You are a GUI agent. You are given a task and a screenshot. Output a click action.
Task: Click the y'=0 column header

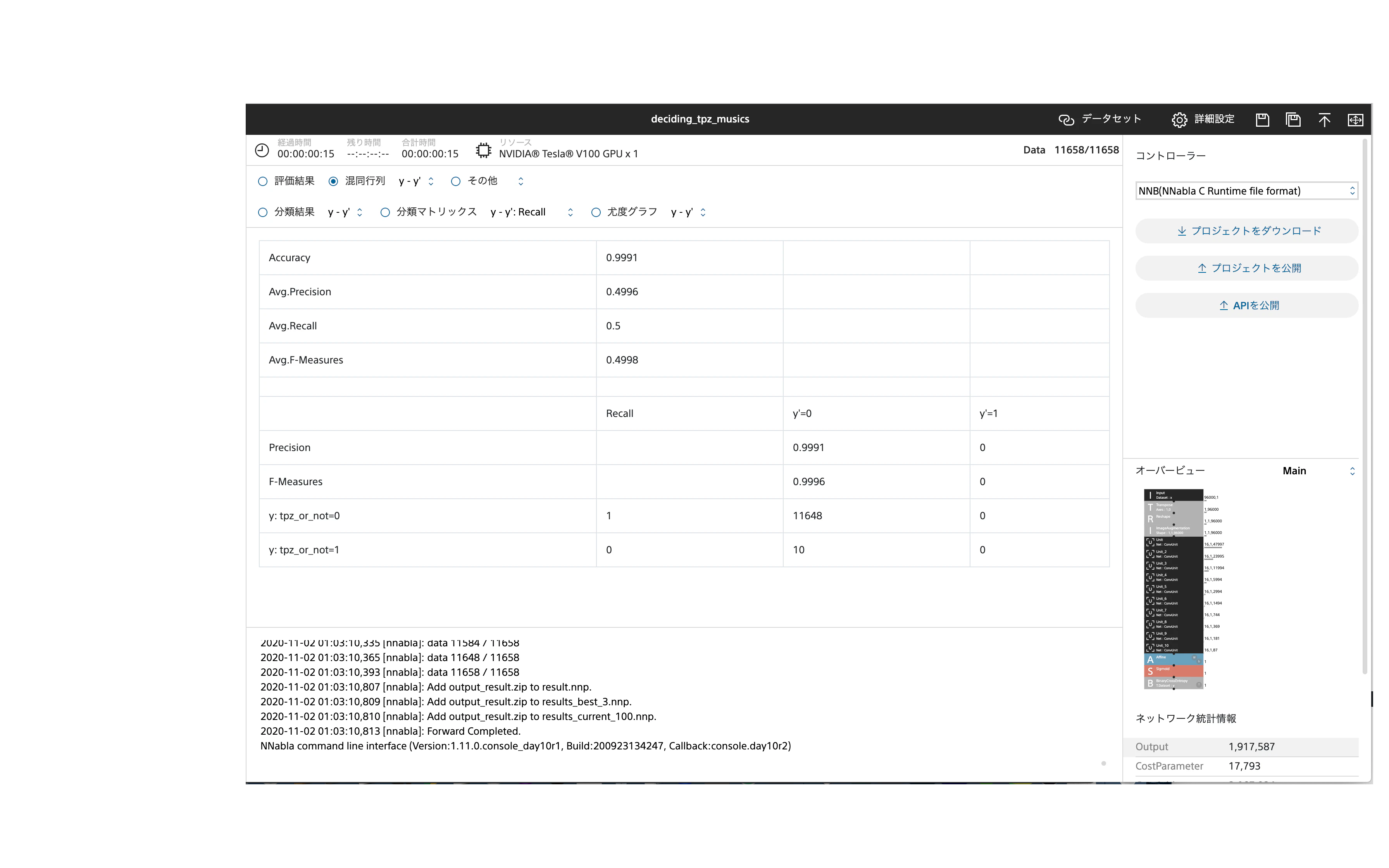pos(802,413)
